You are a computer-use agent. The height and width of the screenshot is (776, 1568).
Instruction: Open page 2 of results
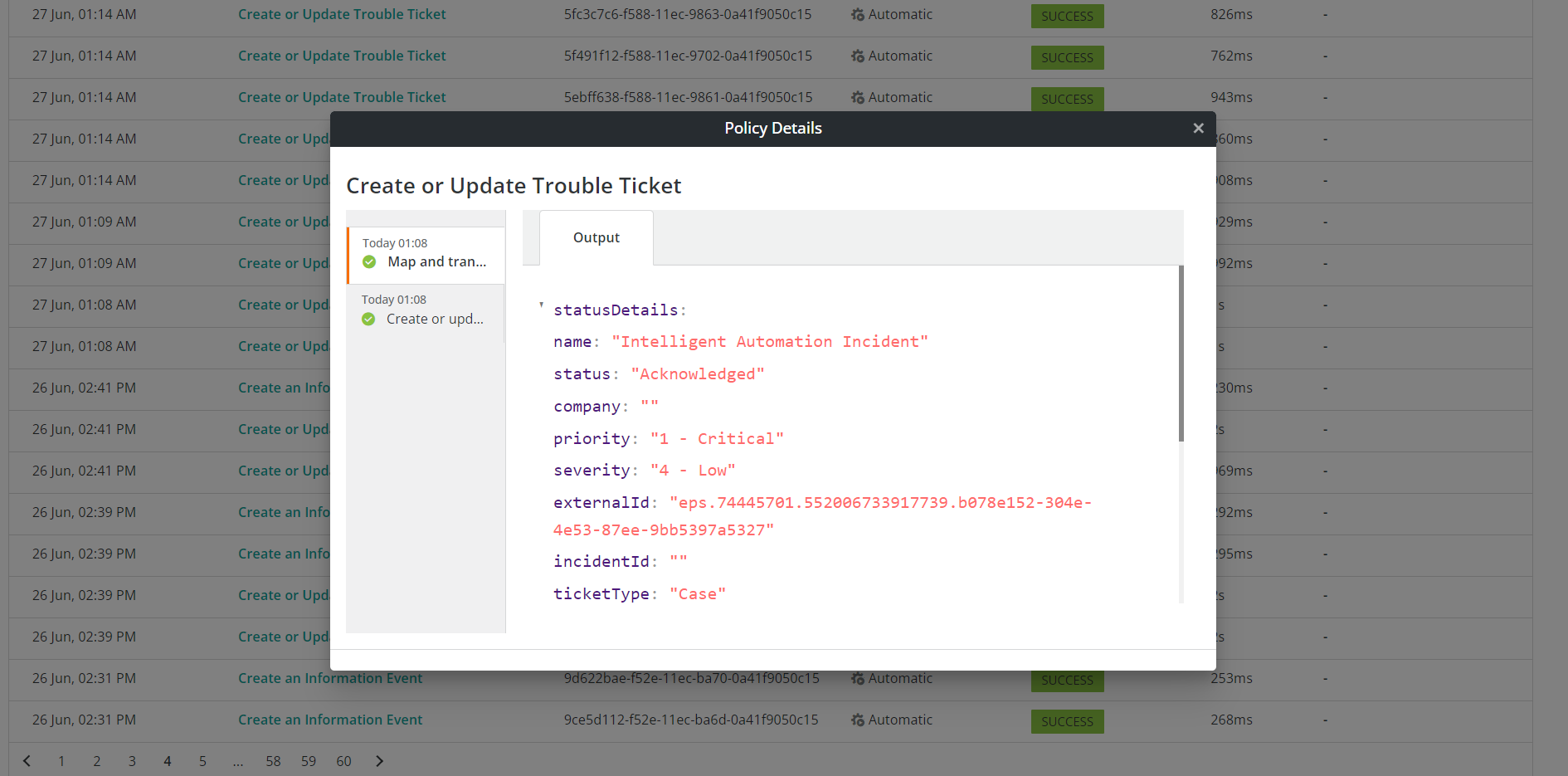pos(97,761)
